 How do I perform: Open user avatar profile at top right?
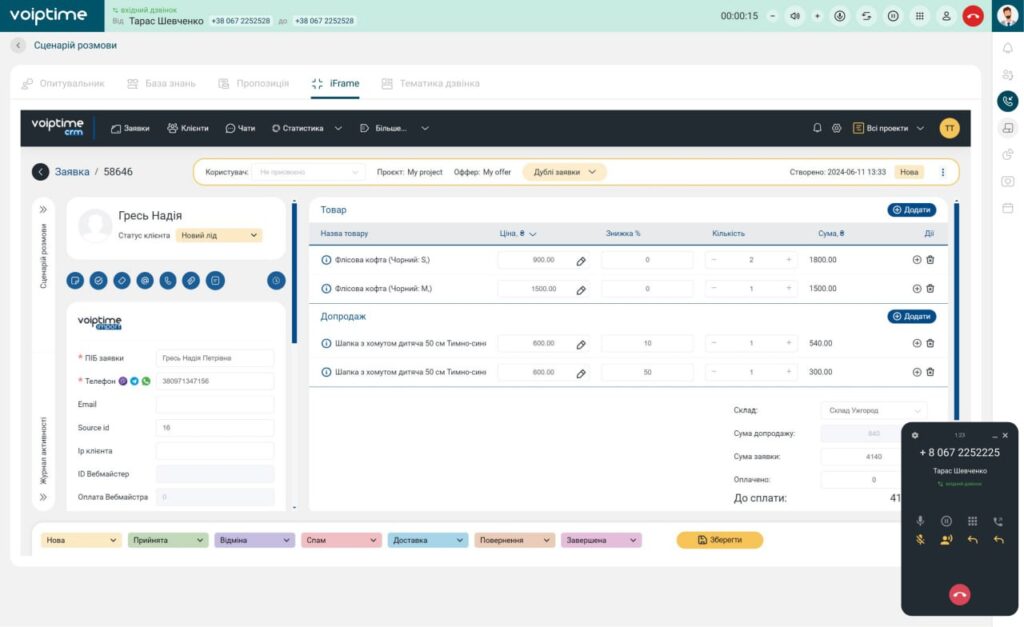point(1007,16)
